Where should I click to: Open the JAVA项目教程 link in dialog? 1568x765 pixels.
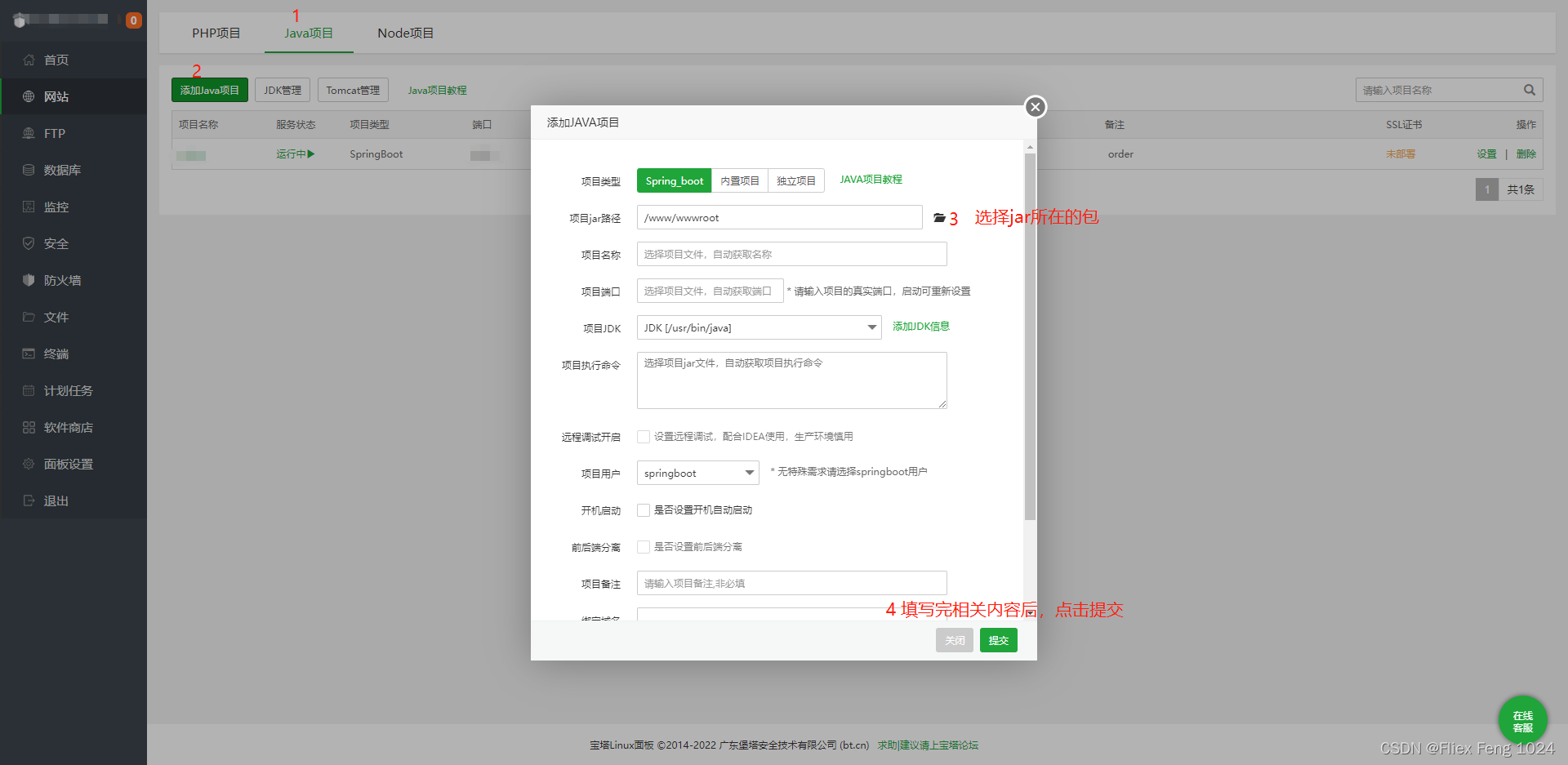(x=871, y=180)
